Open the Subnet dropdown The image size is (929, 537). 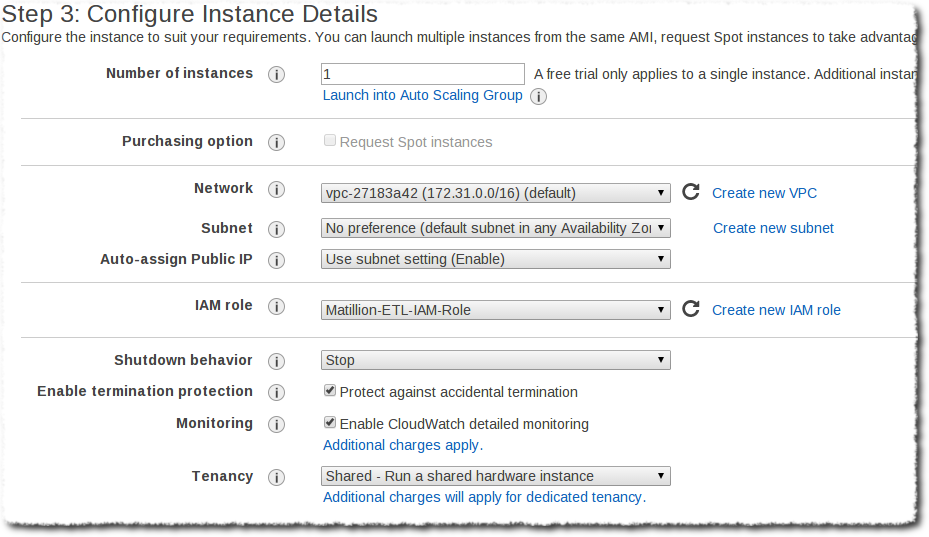click(x=496, y=228)
